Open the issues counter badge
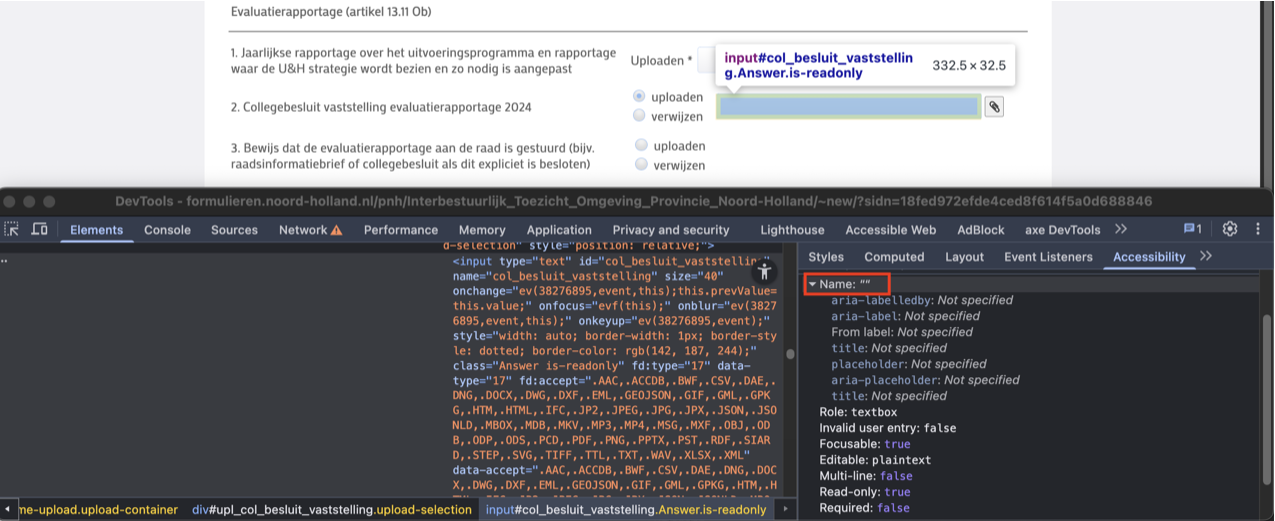This screenshot has width=1275, height=521. tap(1192, 229)
